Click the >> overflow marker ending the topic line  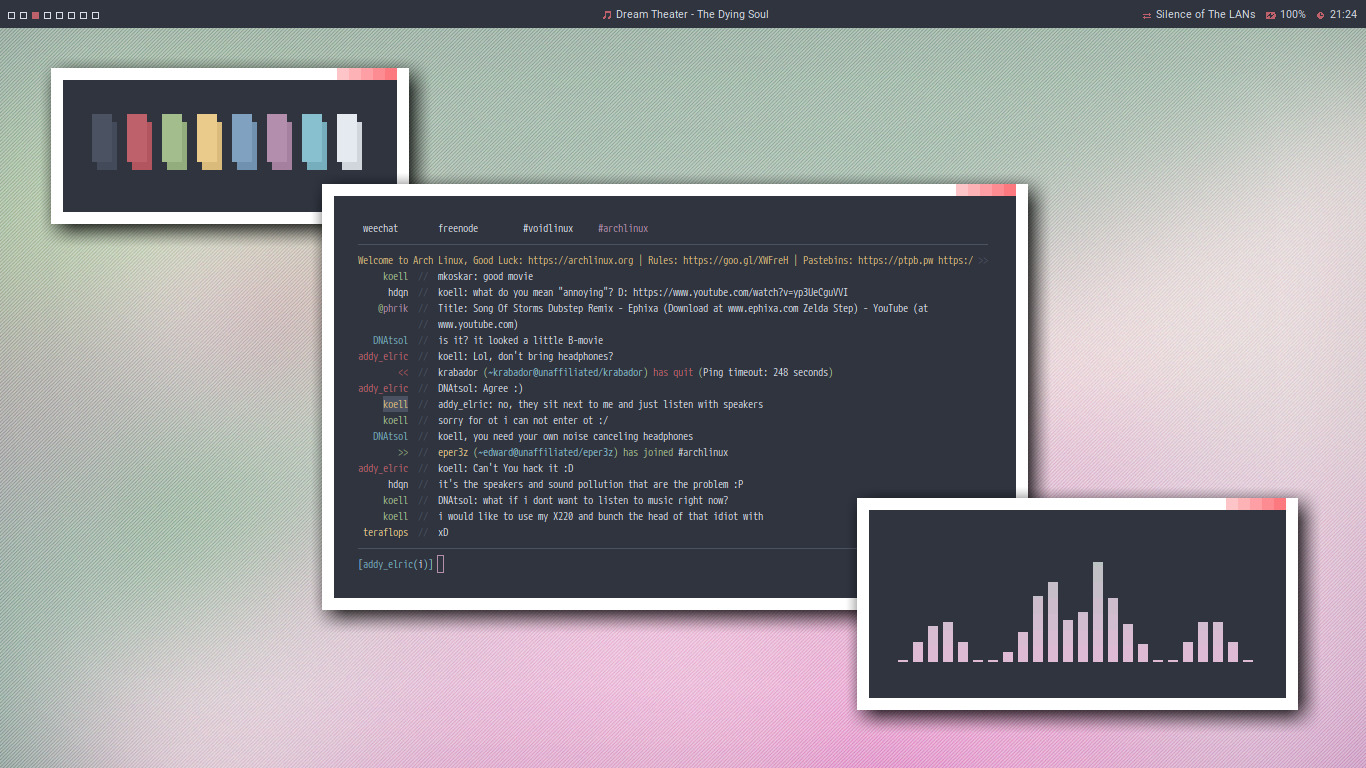983,260
